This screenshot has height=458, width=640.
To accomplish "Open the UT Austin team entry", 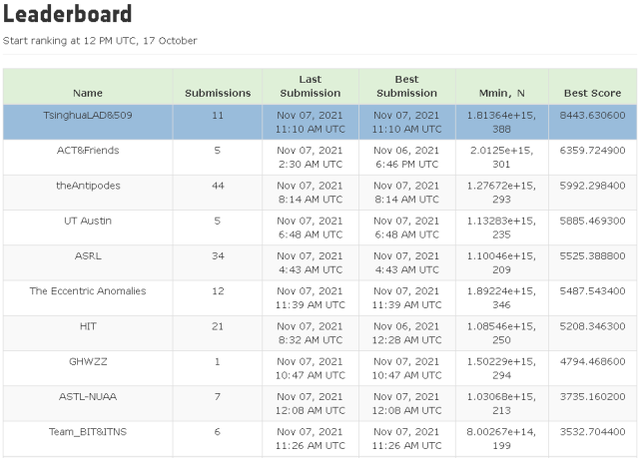I will [x=88, y=220].
